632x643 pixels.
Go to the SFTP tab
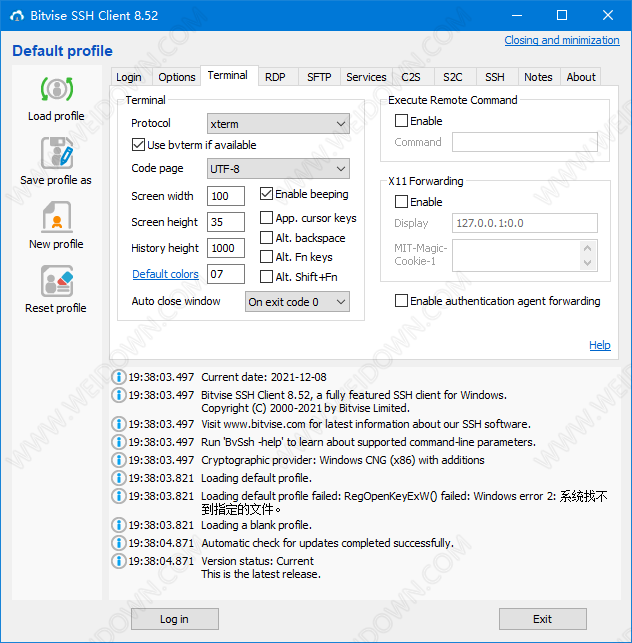319,77
